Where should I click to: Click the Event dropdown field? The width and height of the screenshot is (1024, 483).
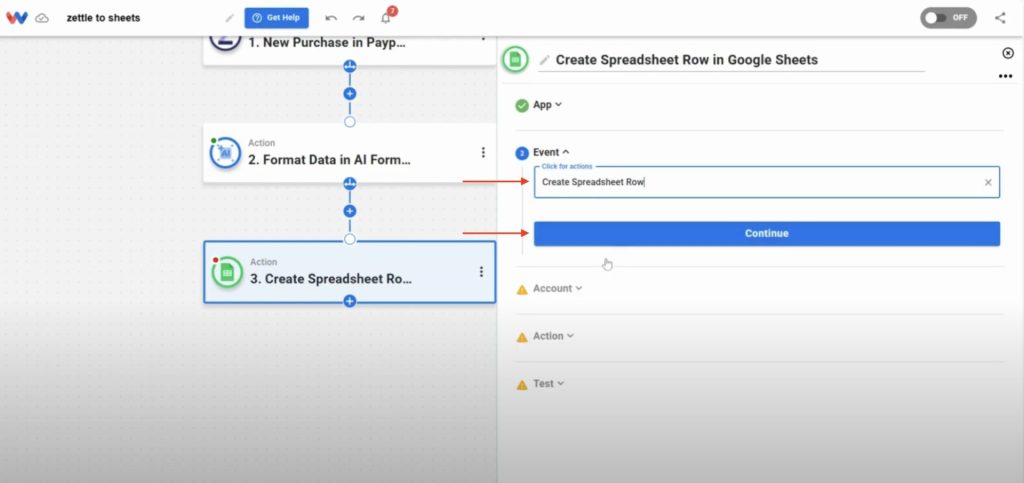(767, 182)
